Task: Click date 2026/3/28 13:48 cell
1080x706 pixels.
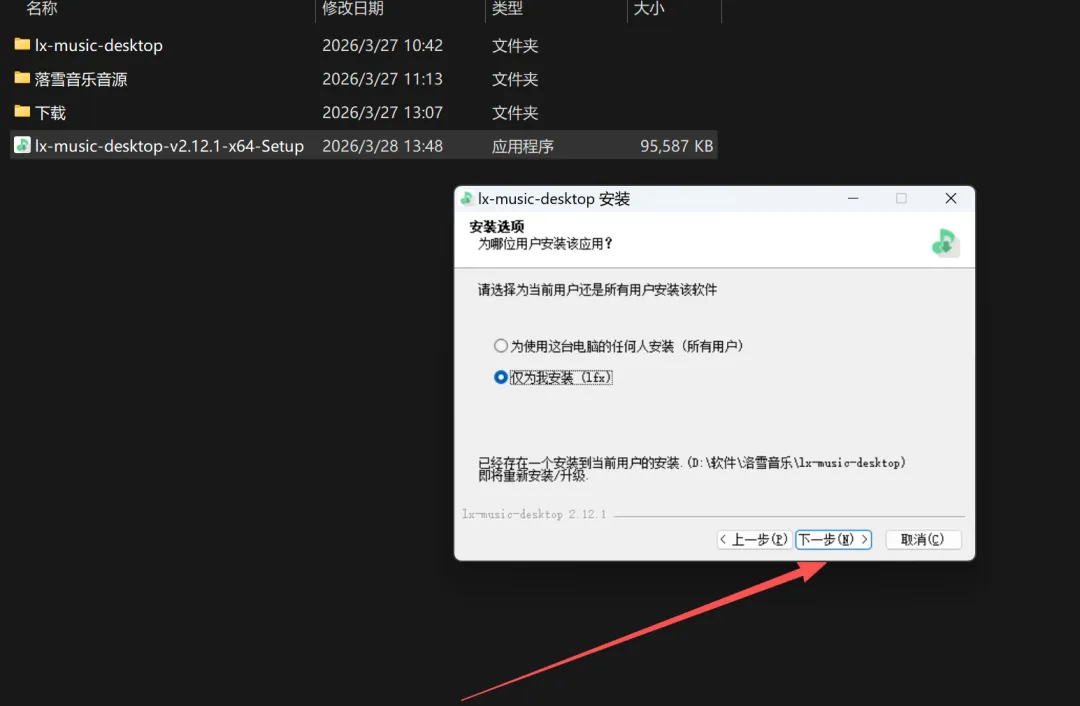Action: 382,146
